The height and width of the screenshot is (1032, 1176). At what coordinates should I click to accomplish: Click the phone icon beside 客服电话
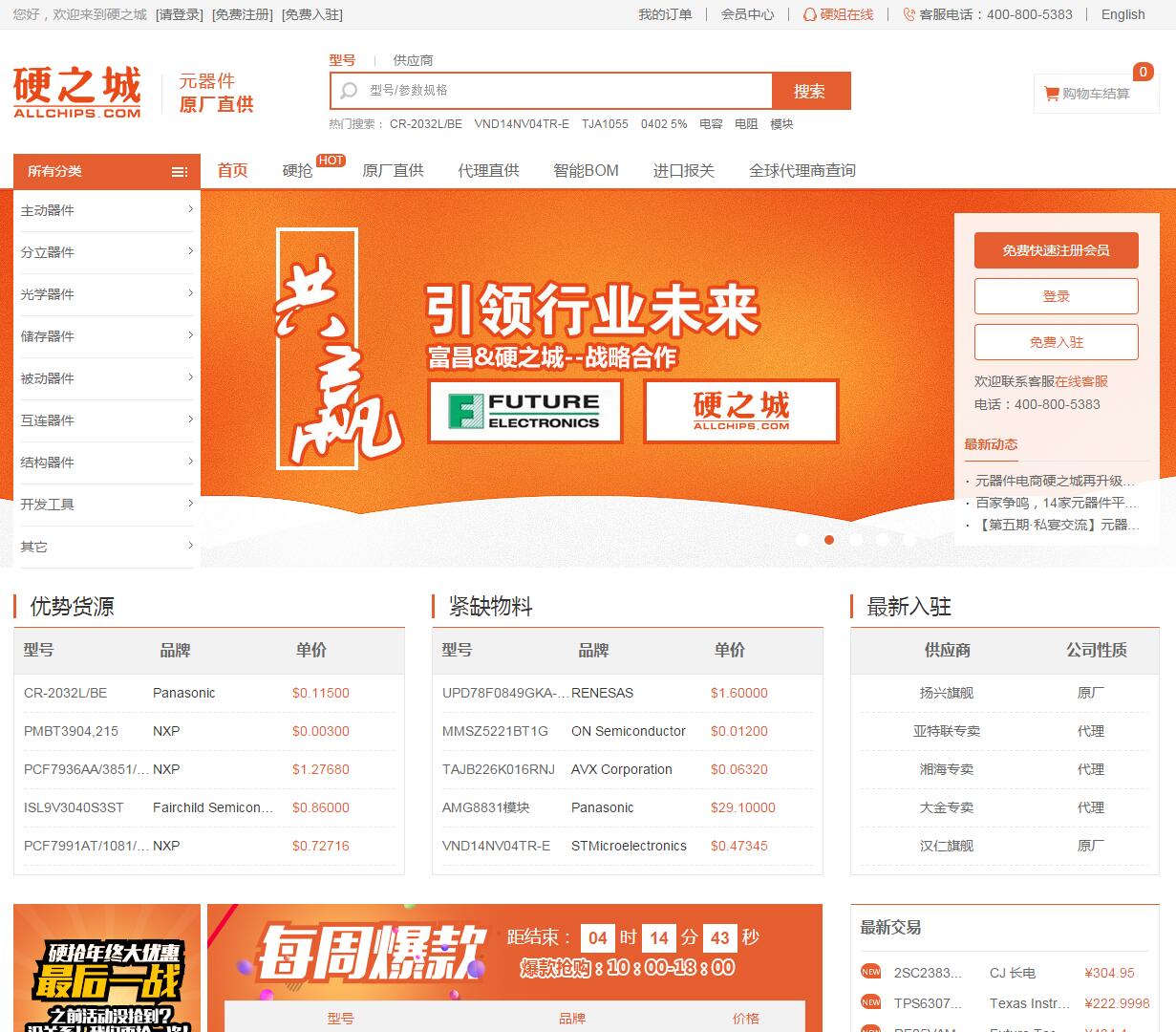tap(909, 14)
